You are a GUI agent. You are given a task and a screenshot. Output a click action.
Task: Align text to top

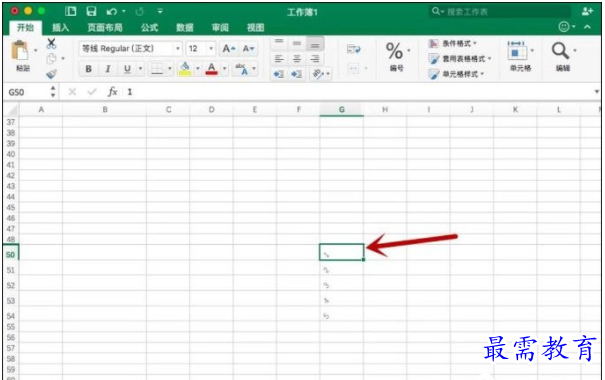pos(279,42)
